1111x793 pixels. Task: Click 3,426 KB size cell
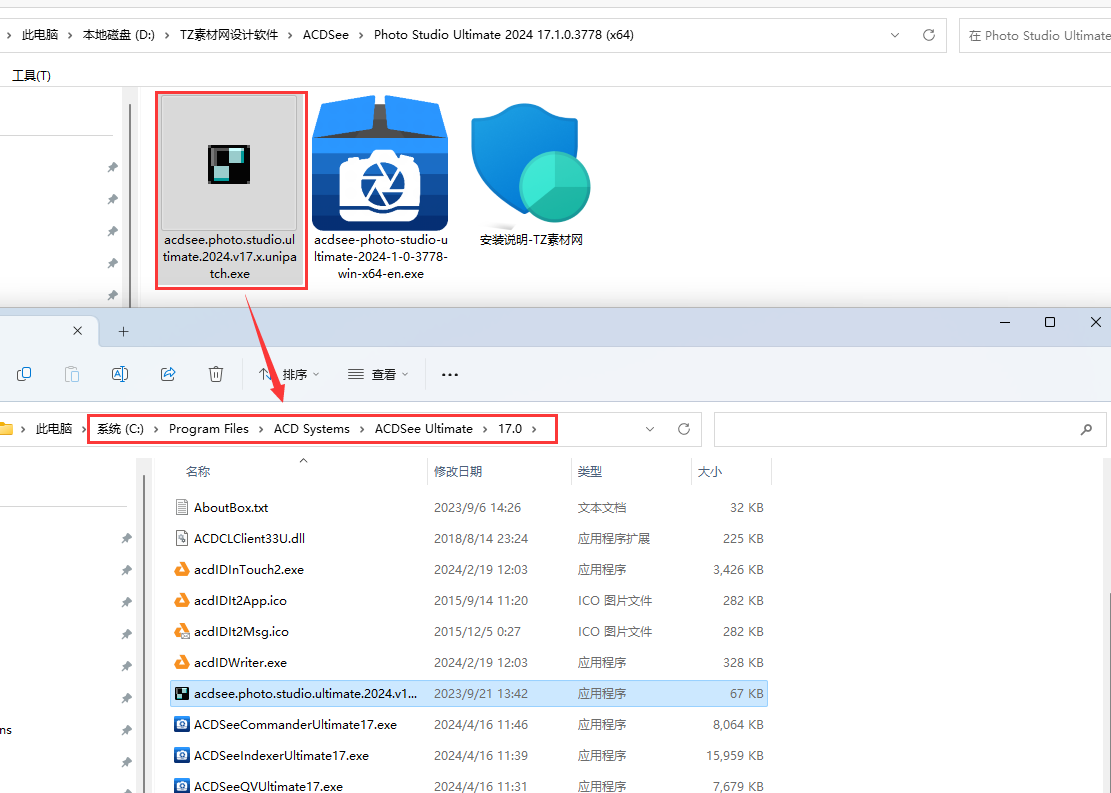pos(738,570)
